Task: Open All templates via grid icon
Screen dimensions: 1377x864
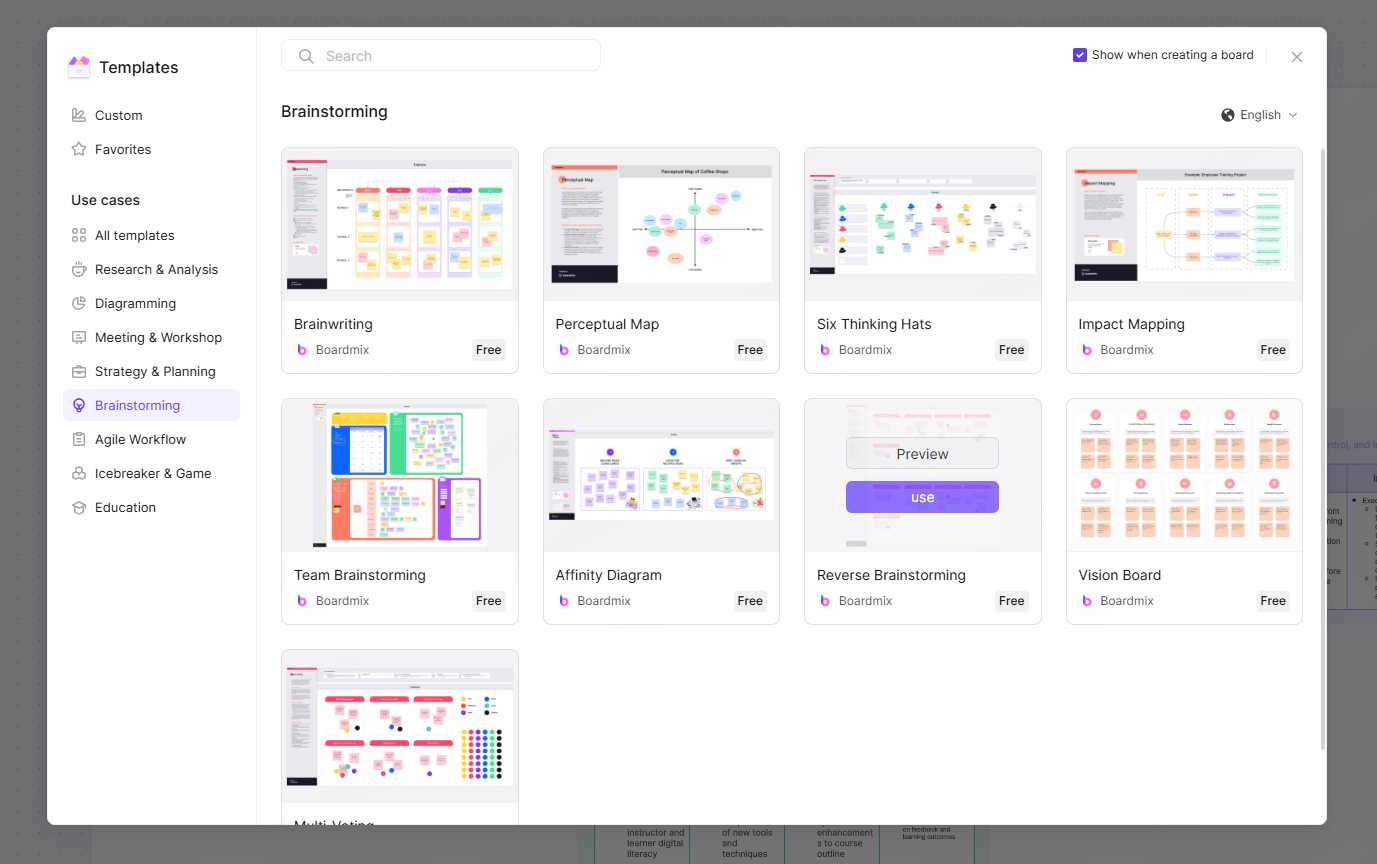Action: [79, 235]
